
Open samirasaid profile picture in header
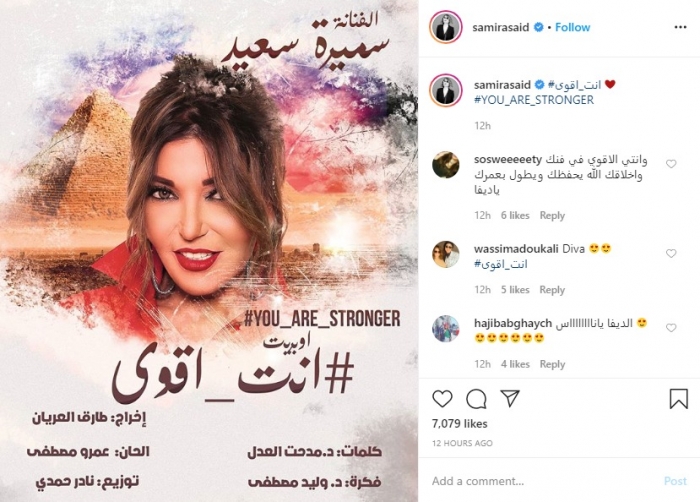click(446, 27)
